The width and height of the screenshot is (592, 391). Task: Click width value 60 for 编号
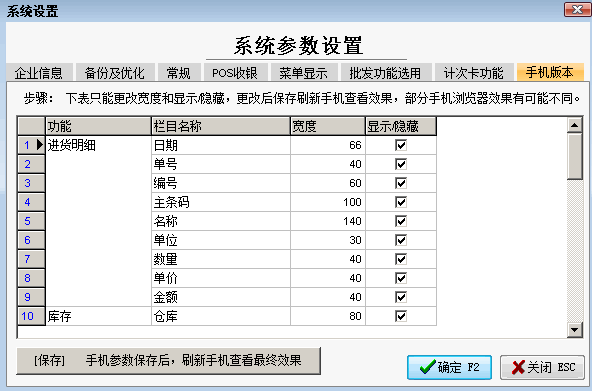pyautogui.click(x=328, y=183)
